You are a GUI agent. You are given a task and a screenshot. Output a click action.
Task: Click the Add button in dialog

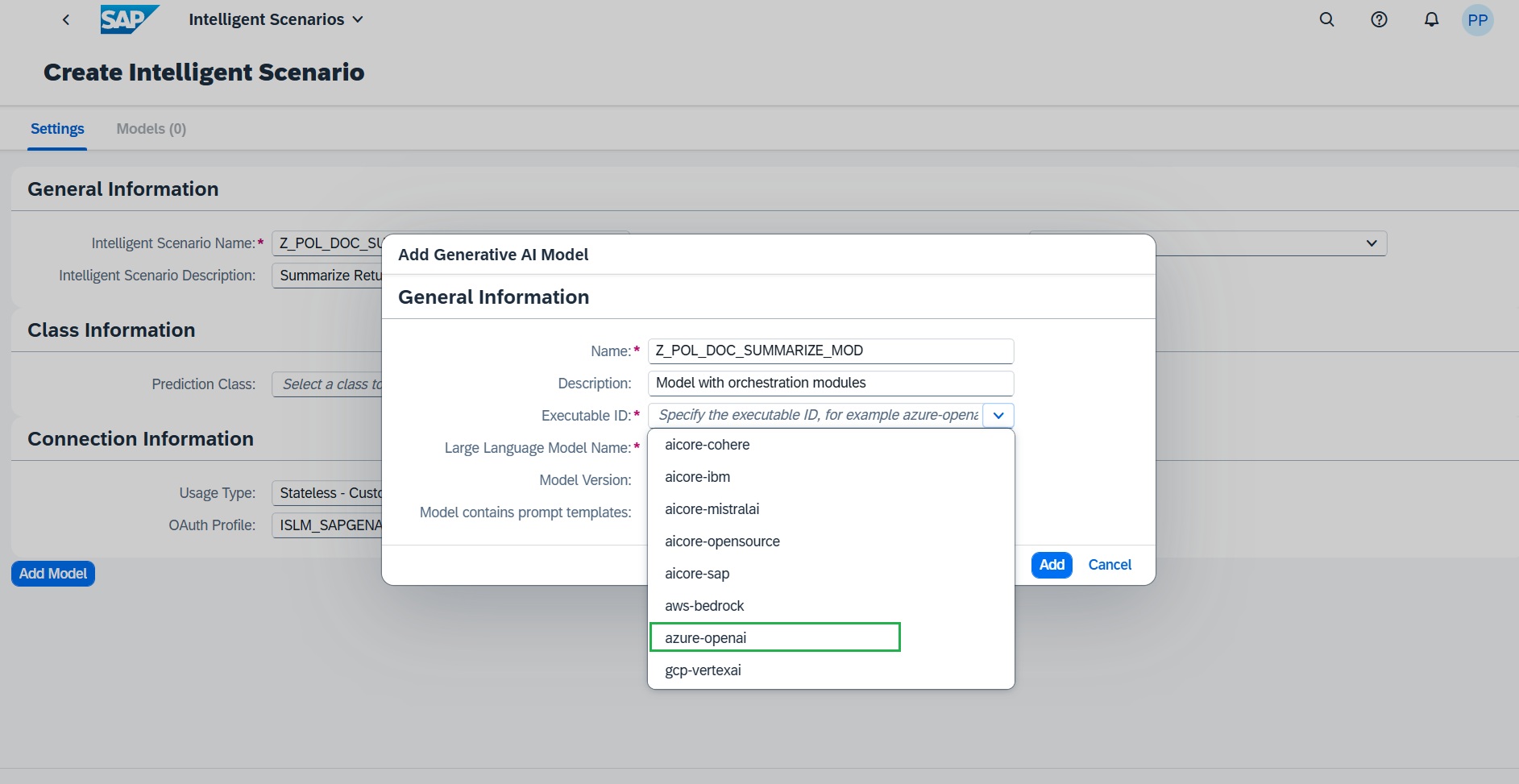[1052, 565]
